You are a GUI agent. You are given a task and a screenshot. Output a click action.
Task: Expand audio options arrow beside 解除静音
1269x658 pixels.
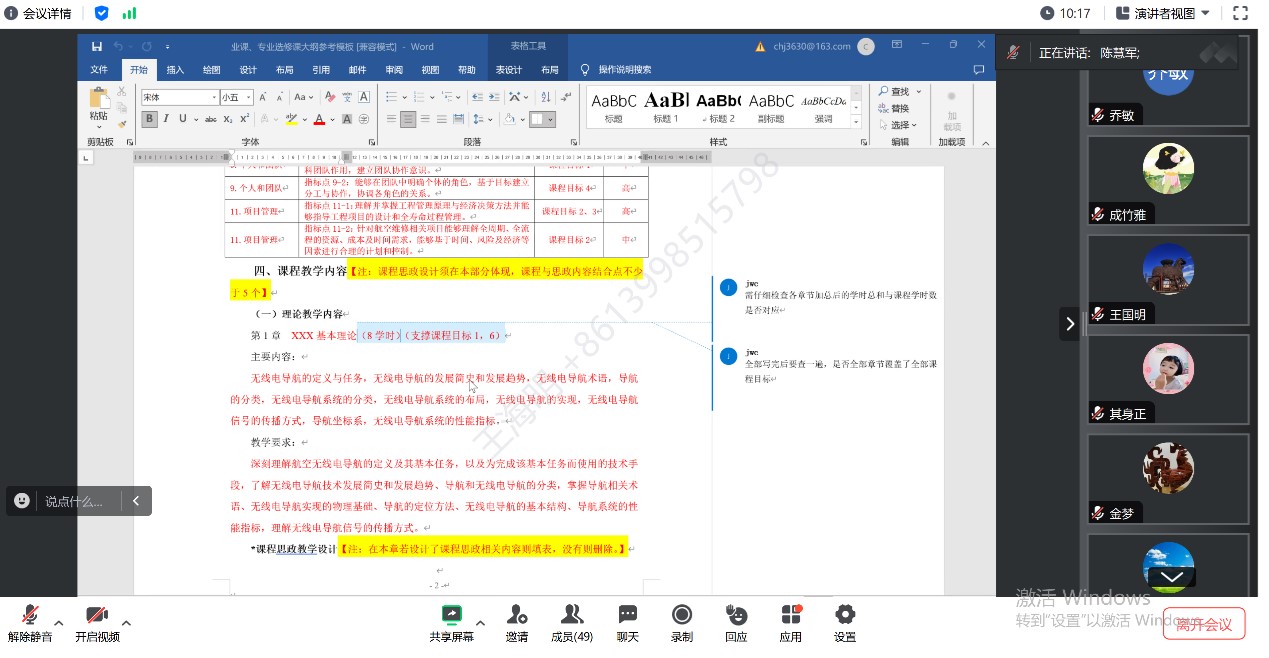pos(58,623)
